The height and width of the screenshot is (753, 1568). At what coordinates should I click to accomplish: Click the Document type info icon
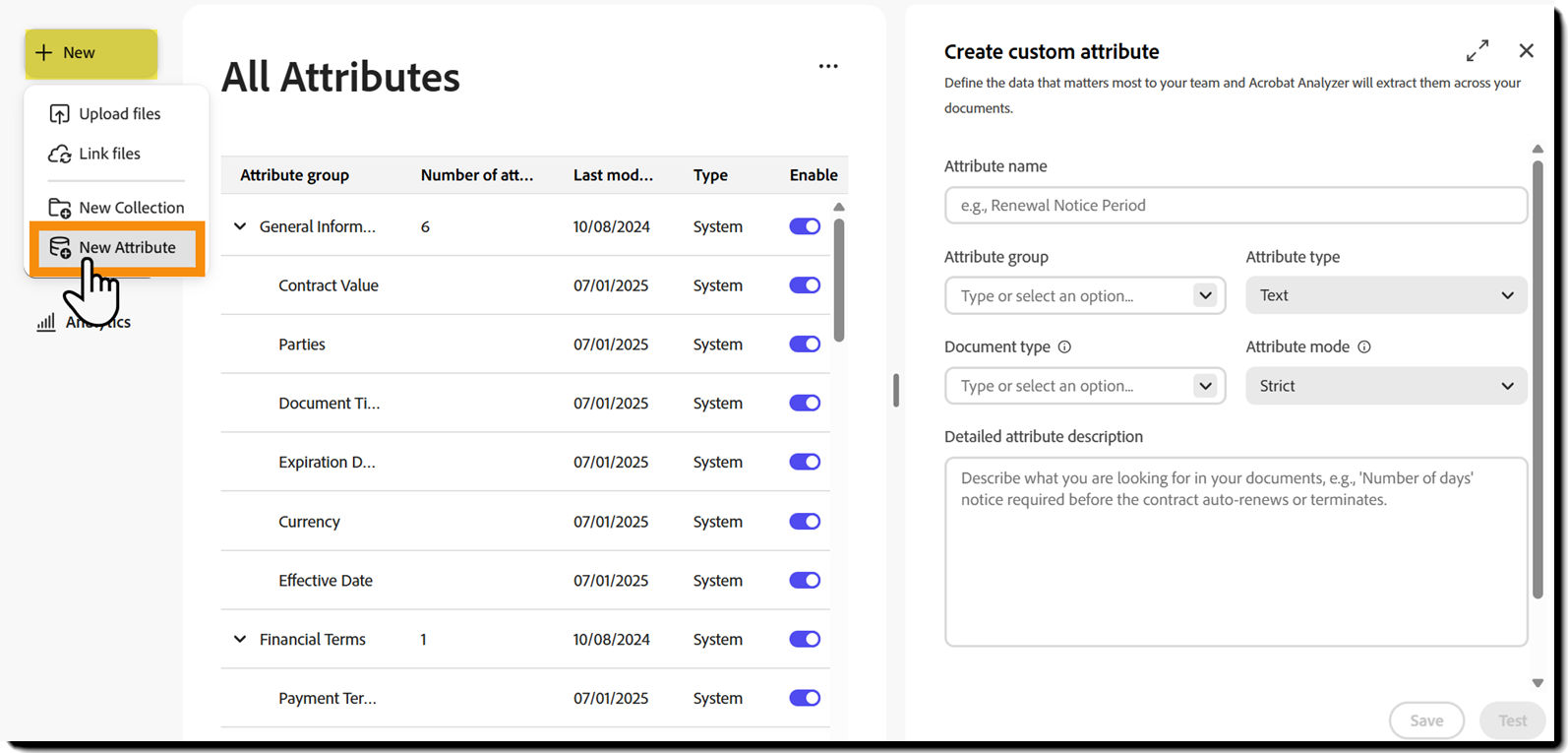click(1064, 346)
